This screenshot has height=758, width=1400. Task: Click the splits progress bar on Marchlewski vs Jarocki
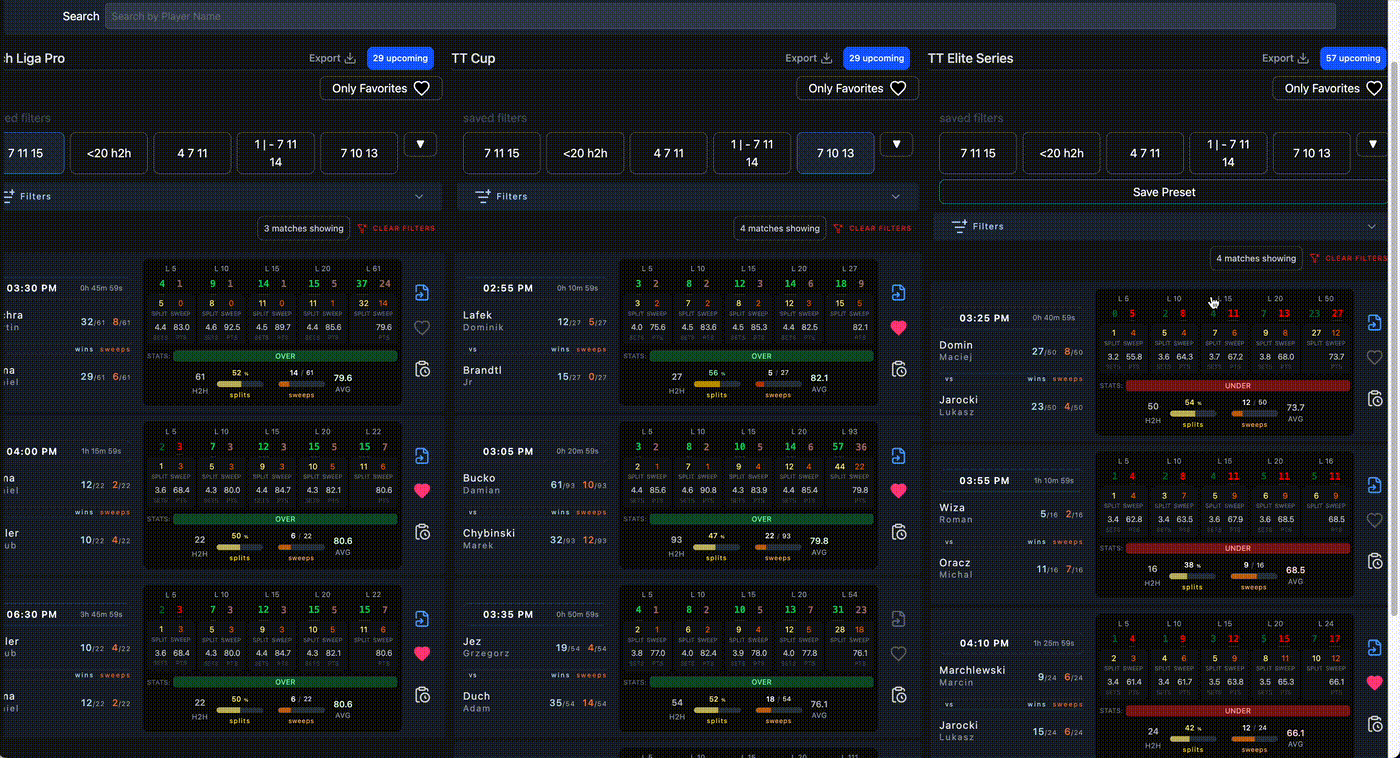point(1193,737)
